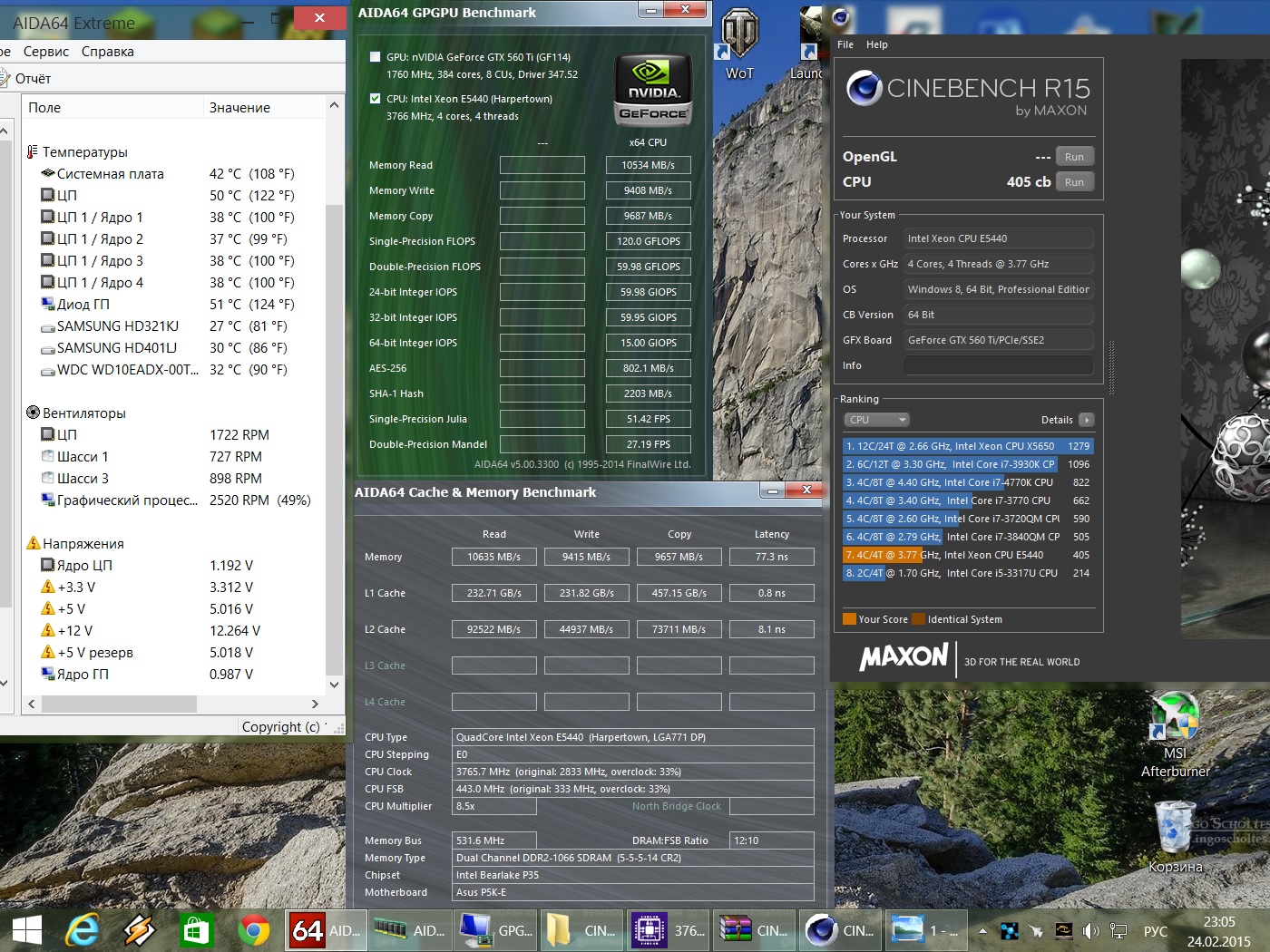Select the 2C/4T Core i5-3317U ranking row
1270x952 pixels.
[968, 573]
